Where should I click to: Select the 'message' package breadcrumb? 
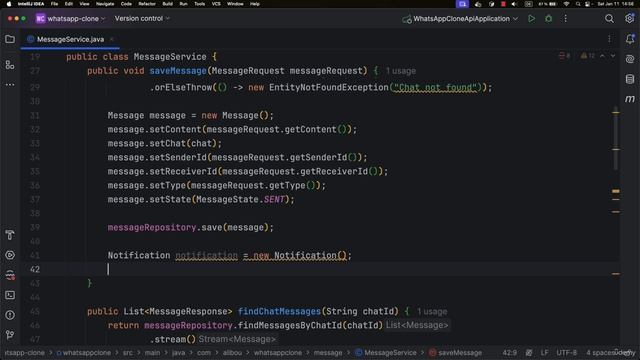pyautogui.click(x=328, y=353)
